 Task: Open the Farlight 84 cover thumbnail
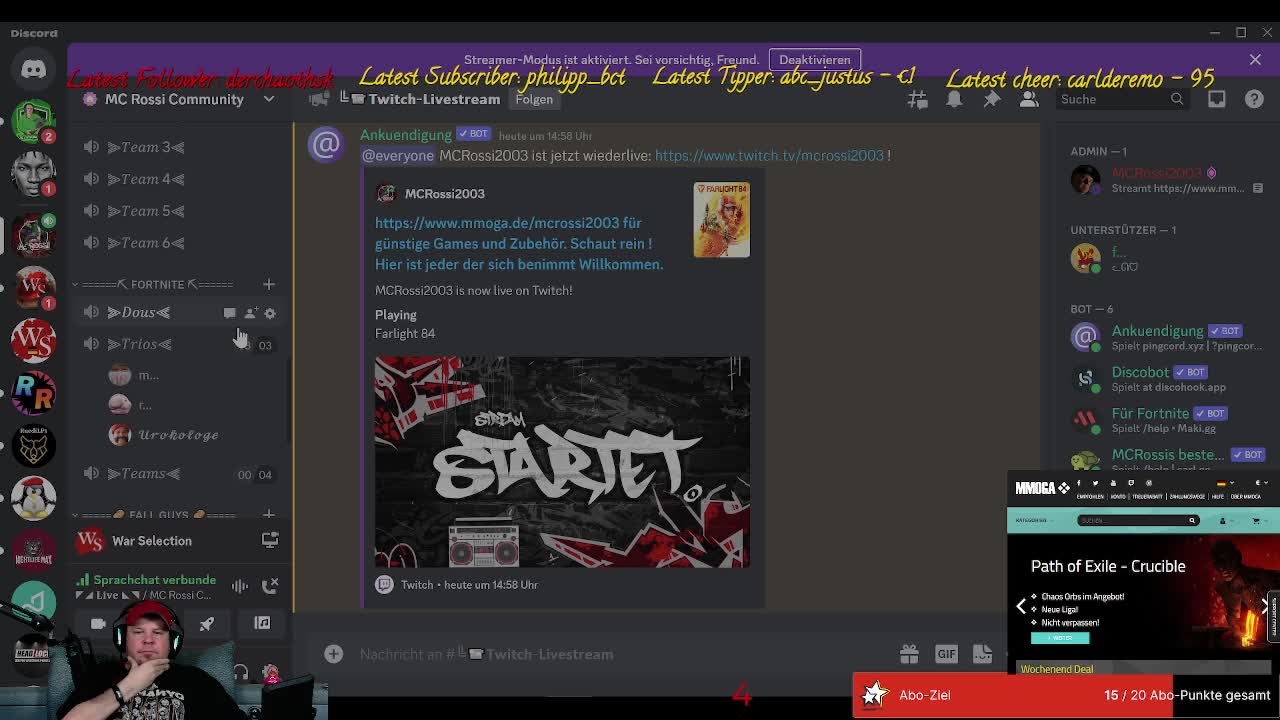(721, 220)
